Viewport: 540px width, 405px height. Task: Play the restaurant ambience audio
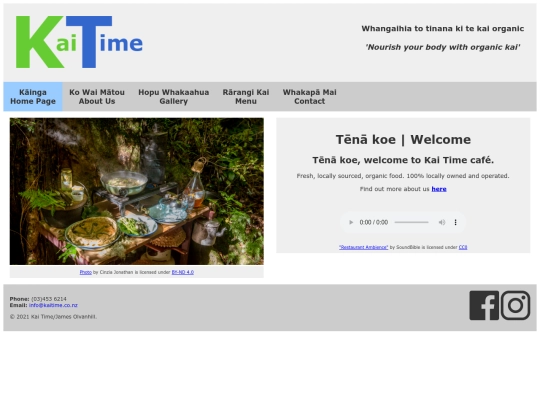[351, 222]
